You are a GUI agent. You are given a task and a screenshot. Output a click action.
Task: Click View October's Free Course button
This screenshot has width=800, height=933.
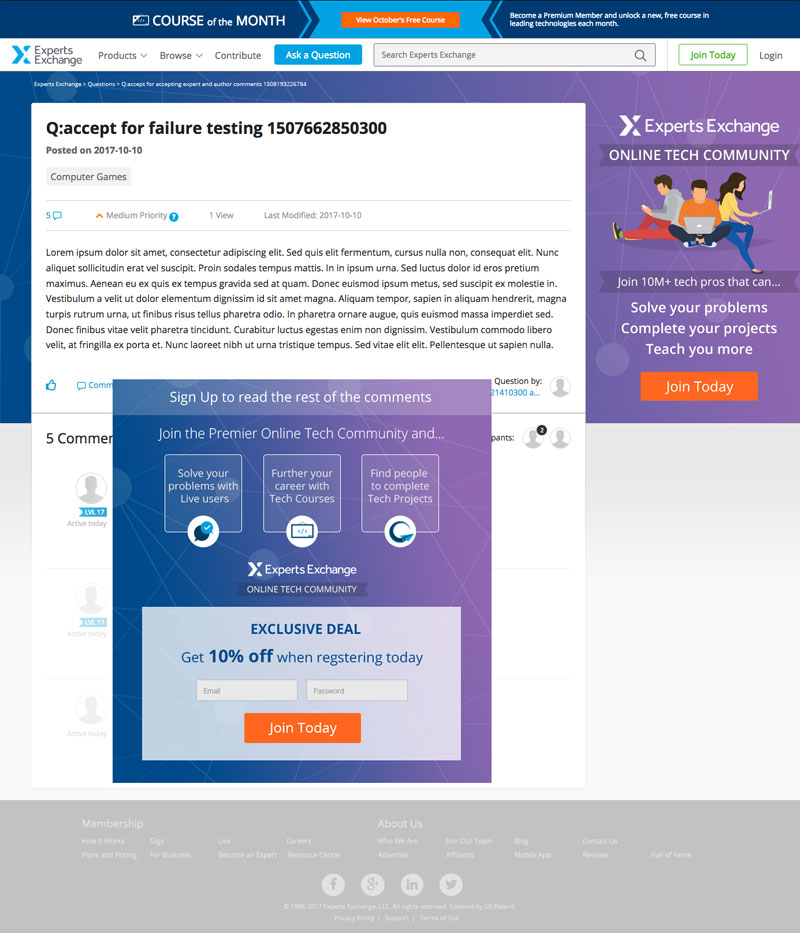[400, 20]
